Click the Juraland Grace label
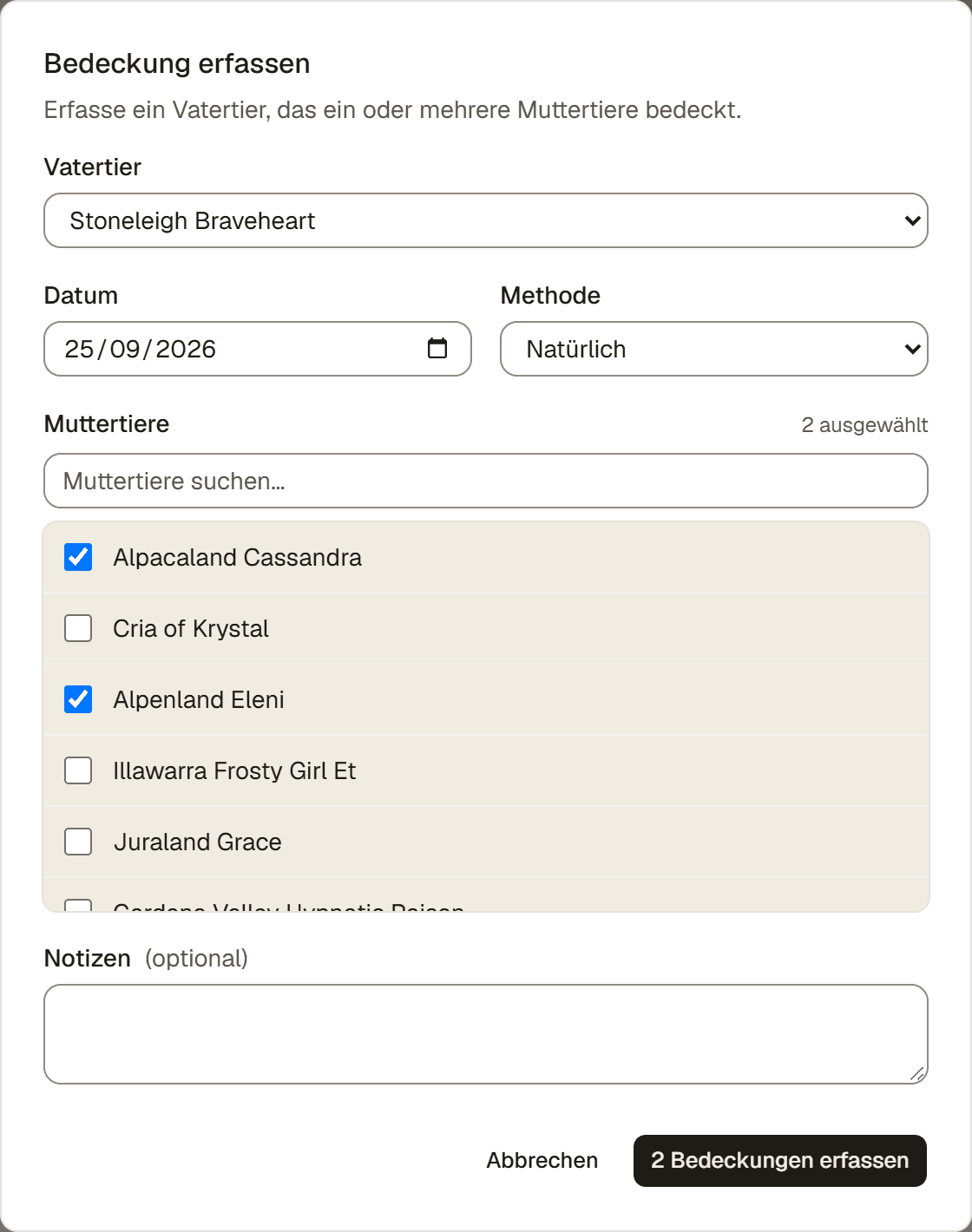The image size is (972, 1232). coord(198,842)
